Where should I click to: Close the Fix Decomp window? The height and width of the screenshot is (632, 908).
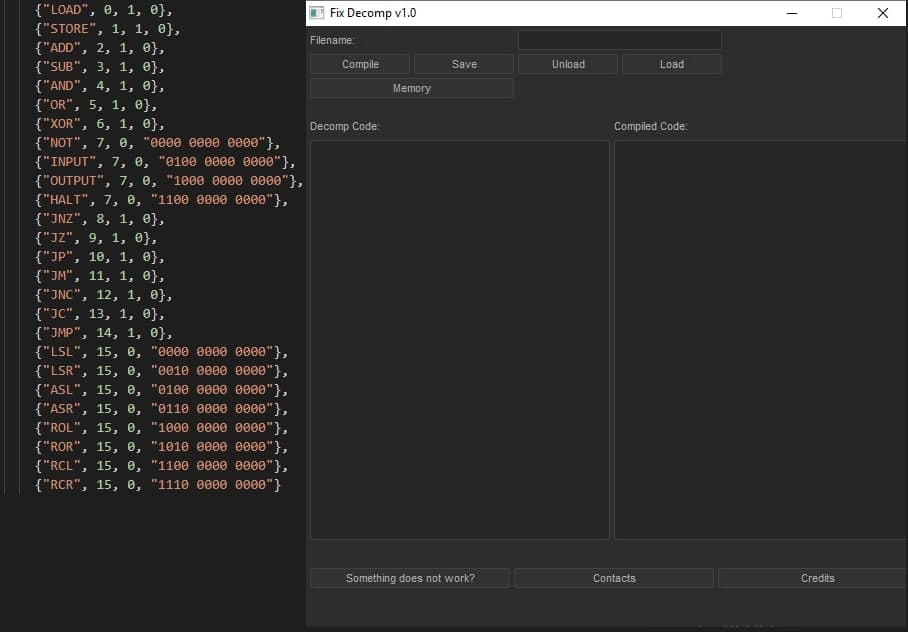click(x=883, y=13)
